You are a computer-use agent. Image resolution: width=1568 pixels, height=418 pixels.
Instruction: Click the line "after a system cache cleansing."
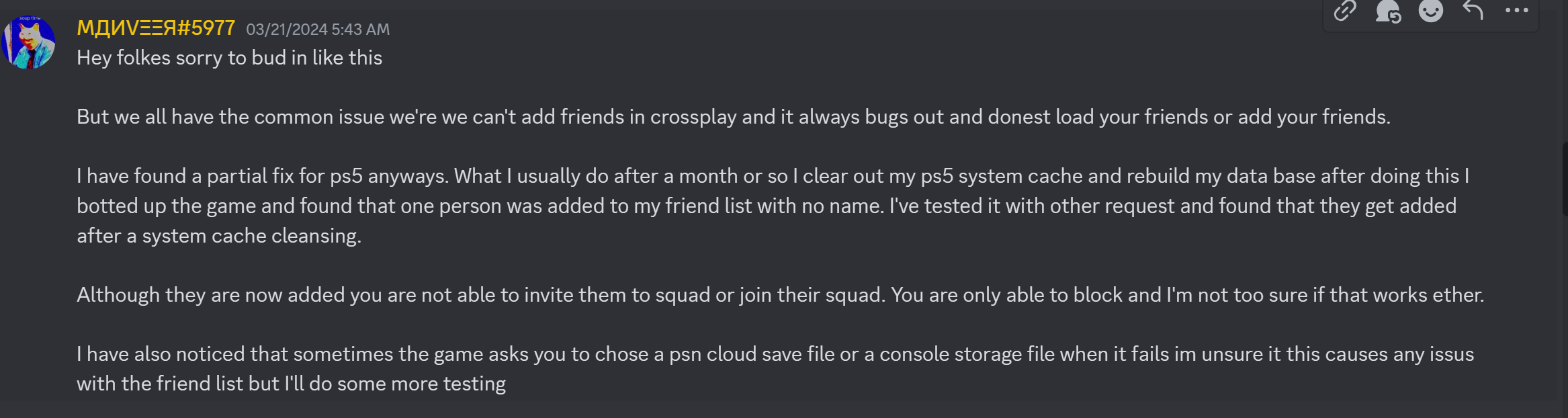click(219, 236)
